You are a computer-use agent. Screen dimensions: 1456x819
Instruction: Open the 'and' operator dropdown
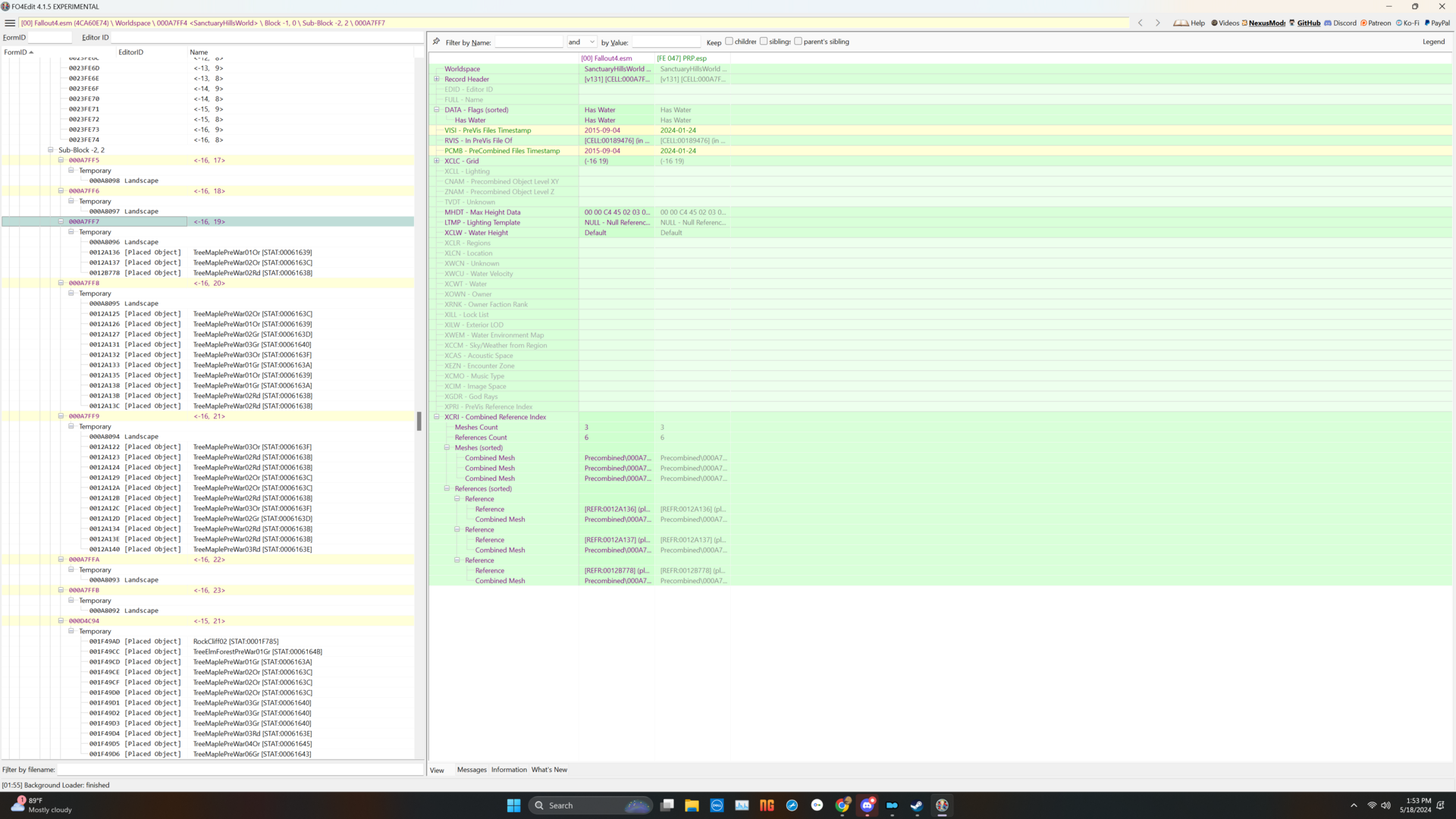pyautogui.click(x=582, y=42)
